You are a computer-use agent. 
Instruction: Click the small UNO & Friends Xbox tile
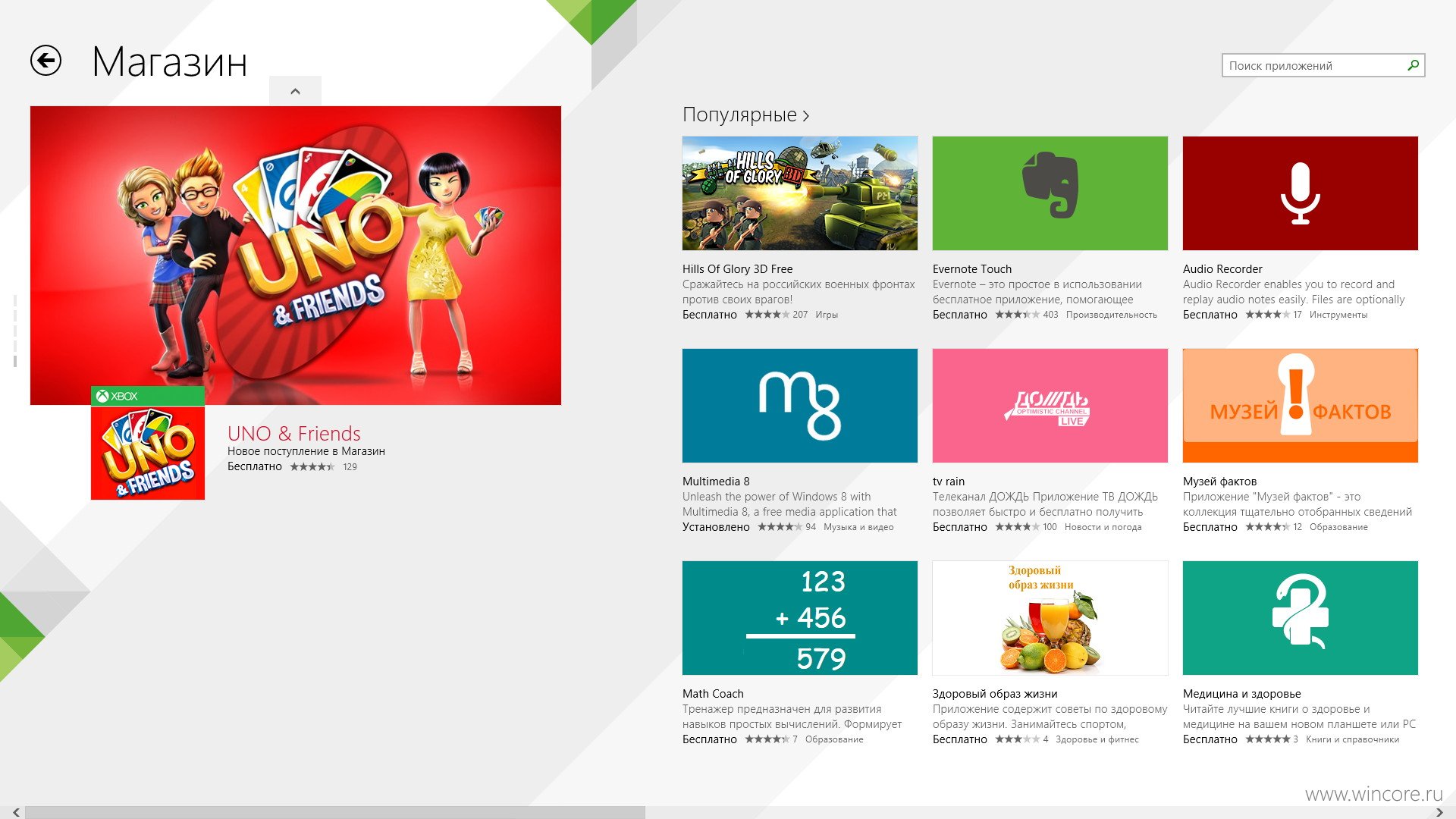tap(148, 443)
